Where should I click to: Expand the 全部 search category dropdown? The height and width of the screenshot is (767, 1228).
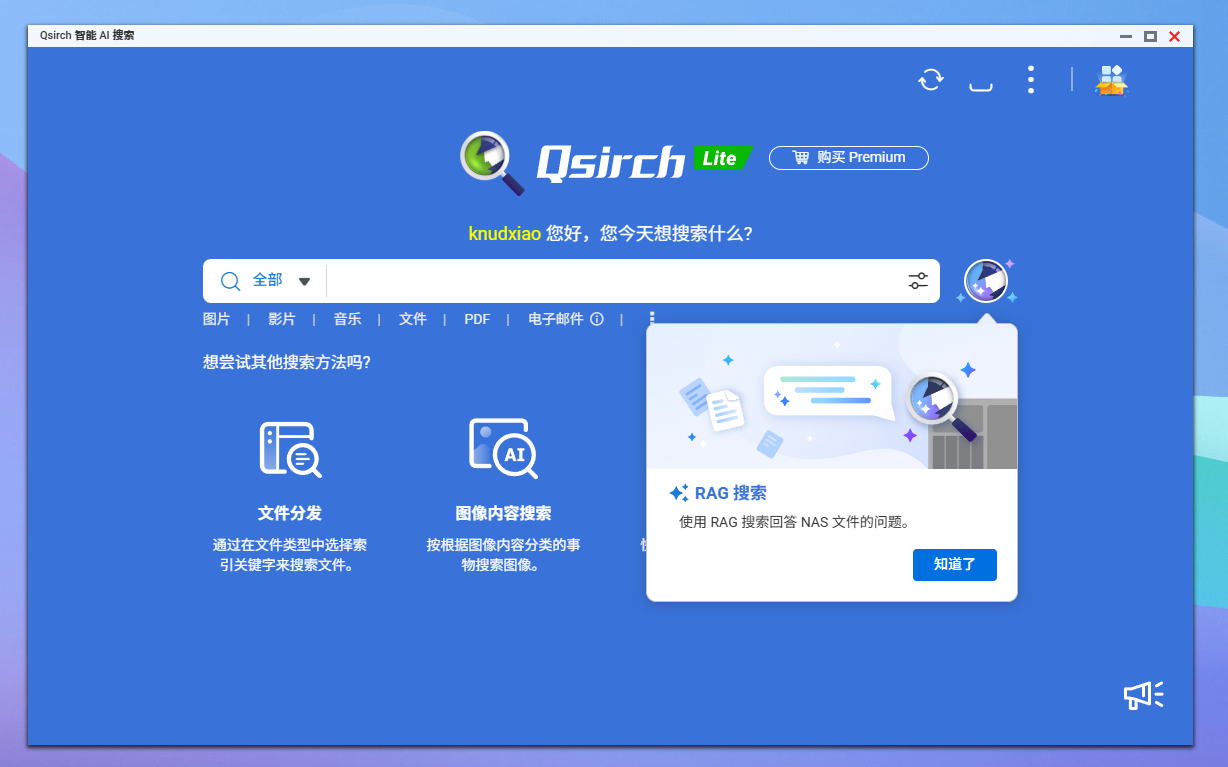[304, 281]
